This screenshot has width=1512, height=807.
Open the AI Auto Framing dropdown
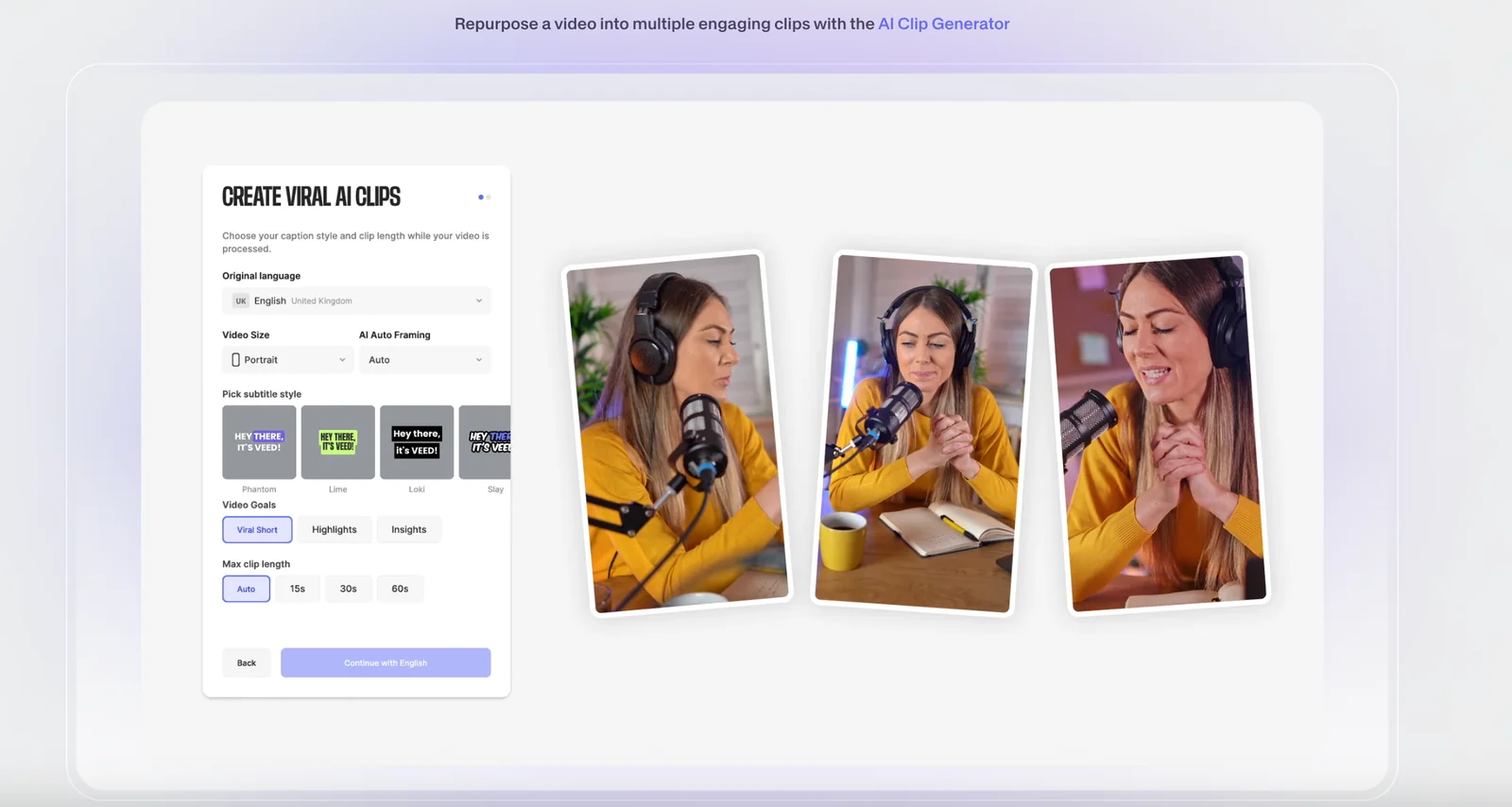[424, 360]
